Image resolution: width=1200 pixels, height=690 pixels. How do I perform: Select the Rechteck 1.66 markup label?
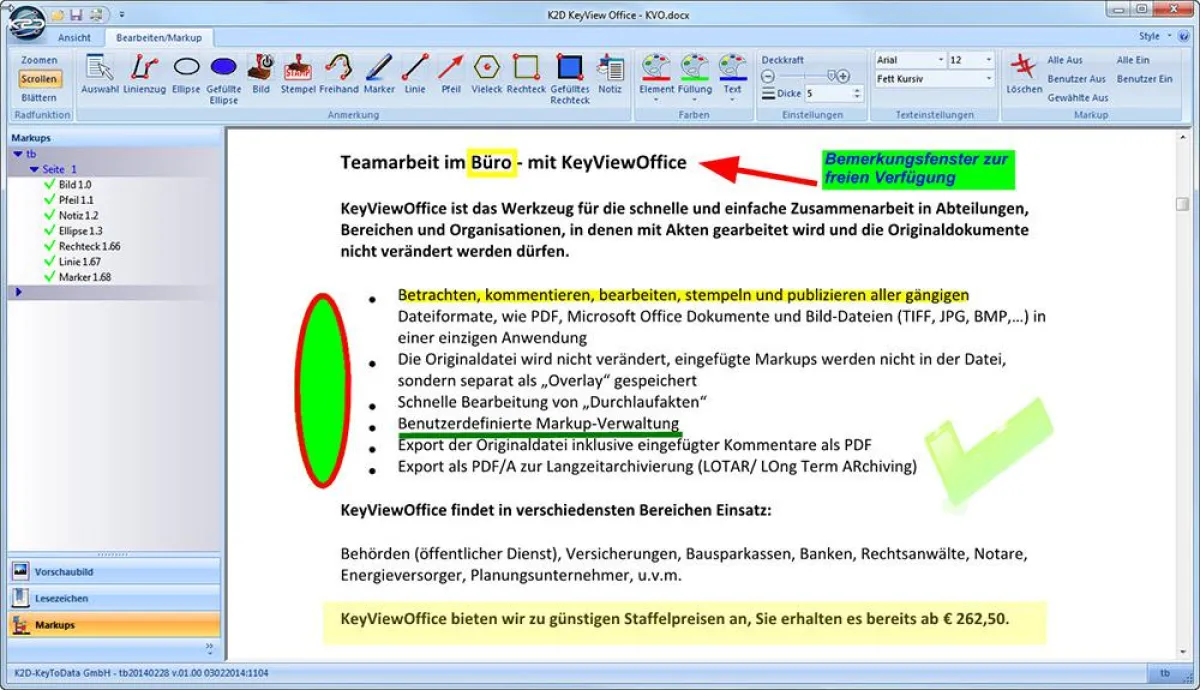[x=89, y=245]
